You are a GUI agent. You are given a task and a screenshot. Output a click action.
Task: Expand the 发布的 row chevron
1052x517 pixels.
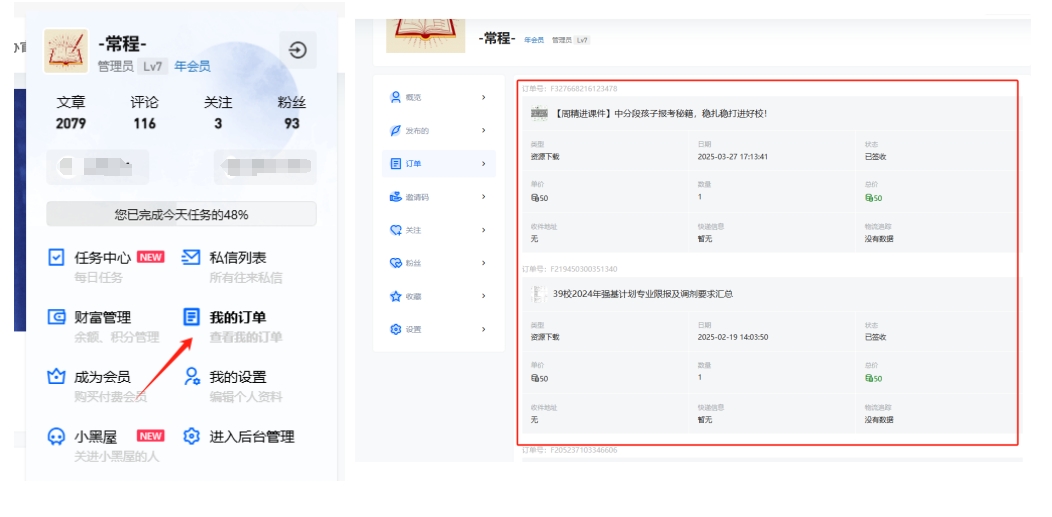[484, 130]
